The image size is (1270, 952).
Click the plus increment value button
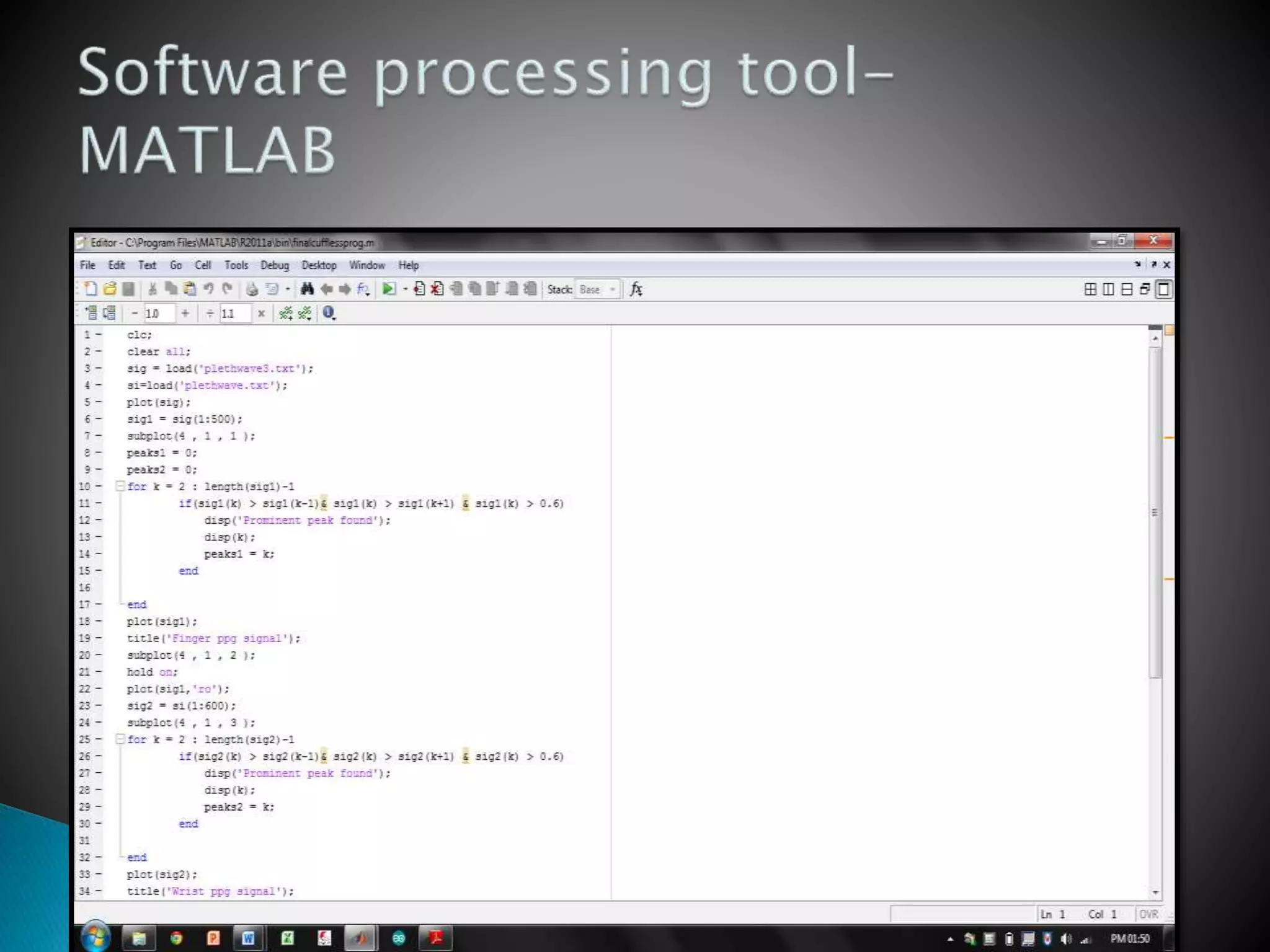click(185, 314)
